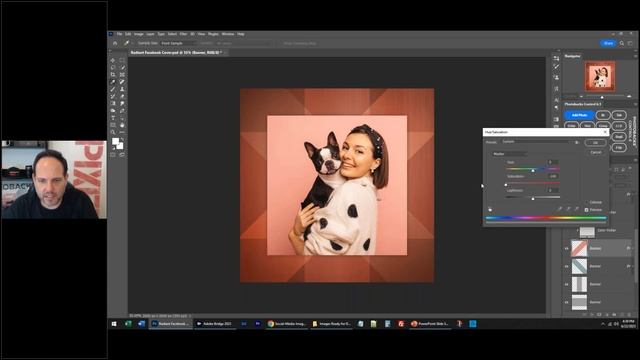The height and width of the screenshot is (360, 640).
Task: Hide the vertical-stripe Banner layer
Action: click(x=567, y=284)
